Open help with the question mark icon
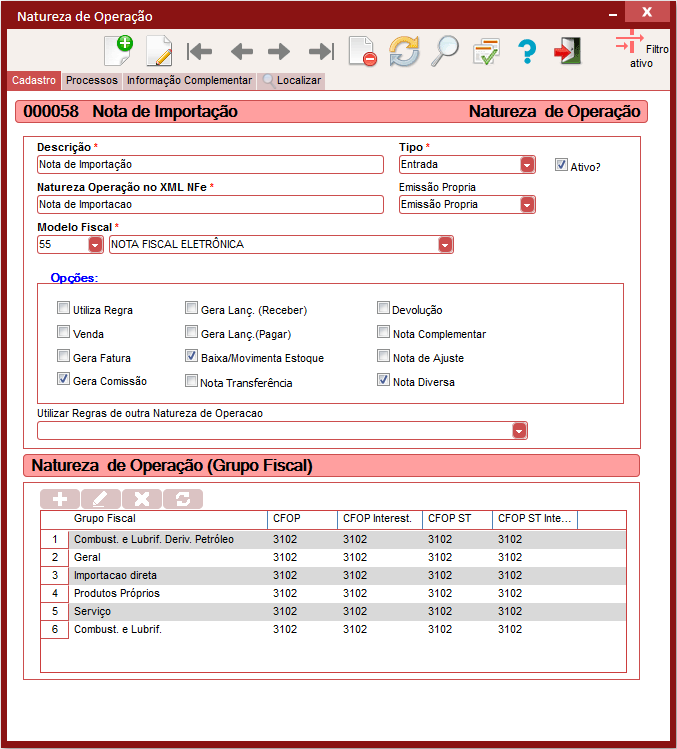Viewport: 677px width, 749px height. 527,51
